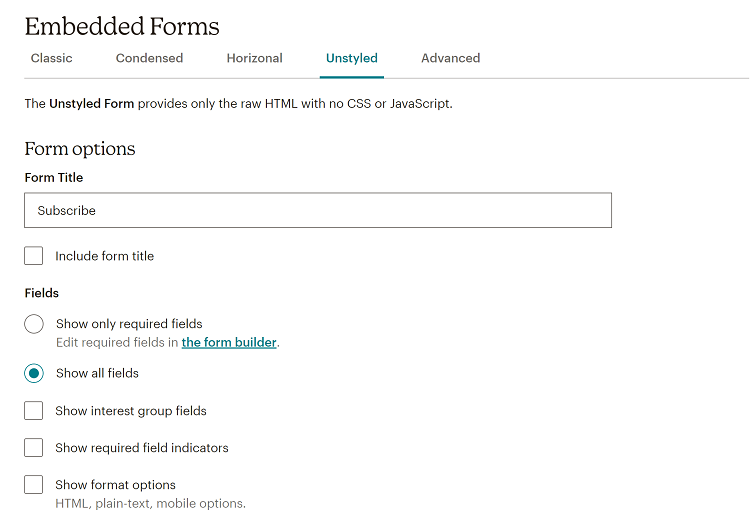750x520 pixels.
Task: Click the Fields section label
Action: [42, 293]
